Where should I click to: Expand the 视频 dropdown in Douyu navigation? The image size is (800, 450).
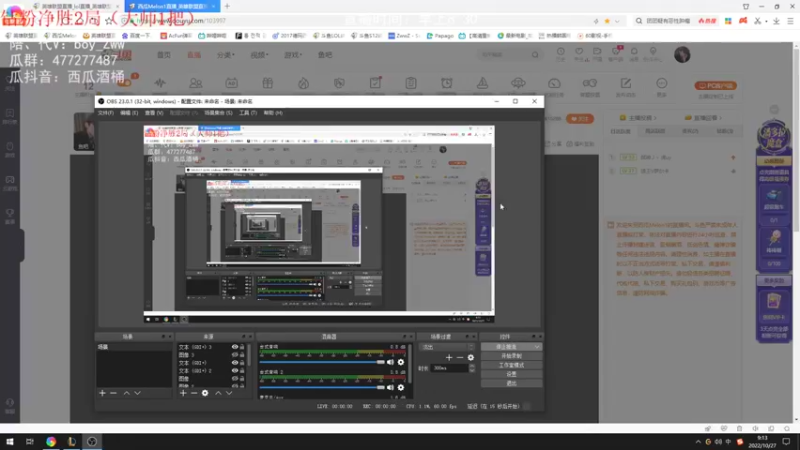coord(259,55)
